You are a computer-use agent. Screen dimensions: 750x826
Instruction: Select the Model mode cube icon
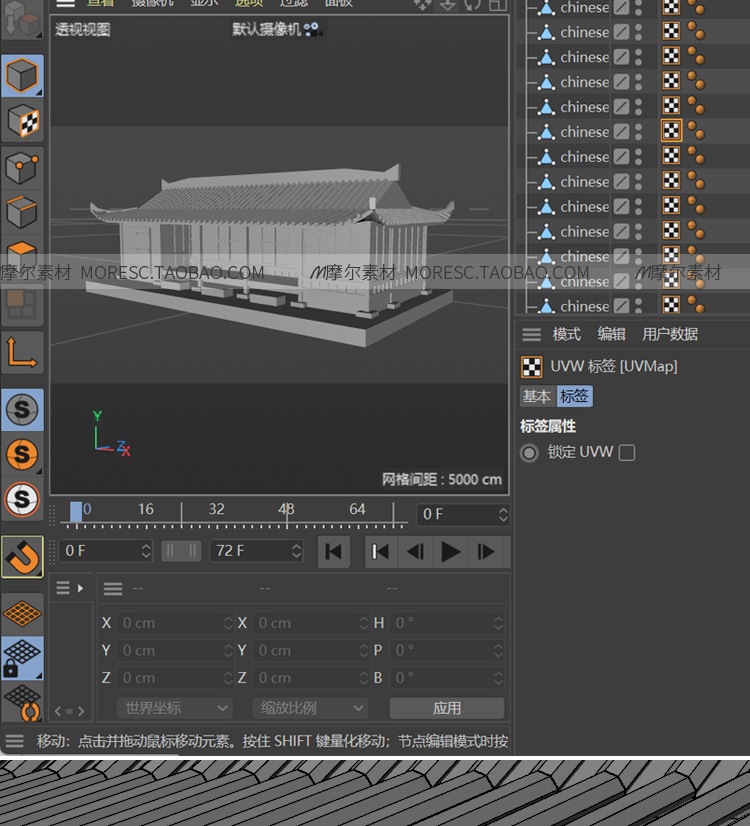pyautogui.click(x=22, y=76)
